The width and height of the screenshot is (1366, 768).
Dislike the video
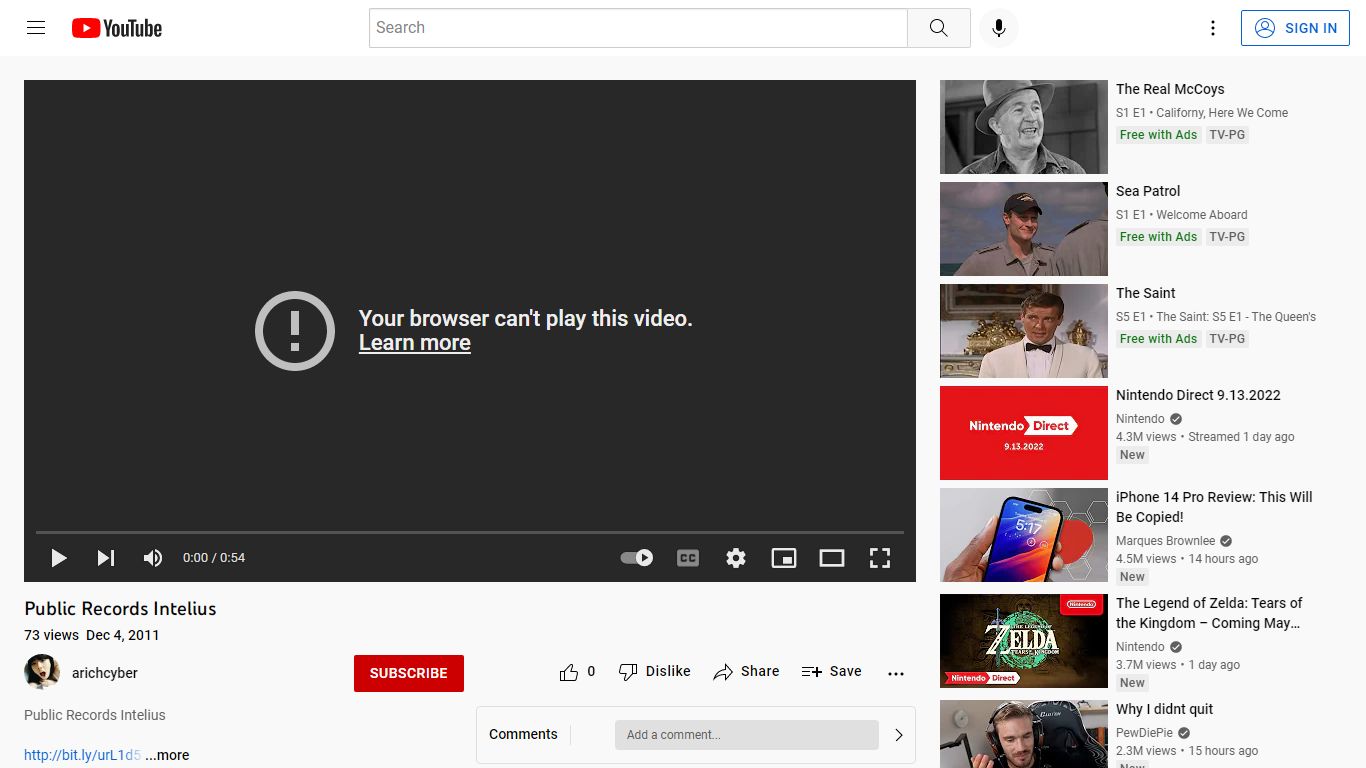(x=655, y=672)
